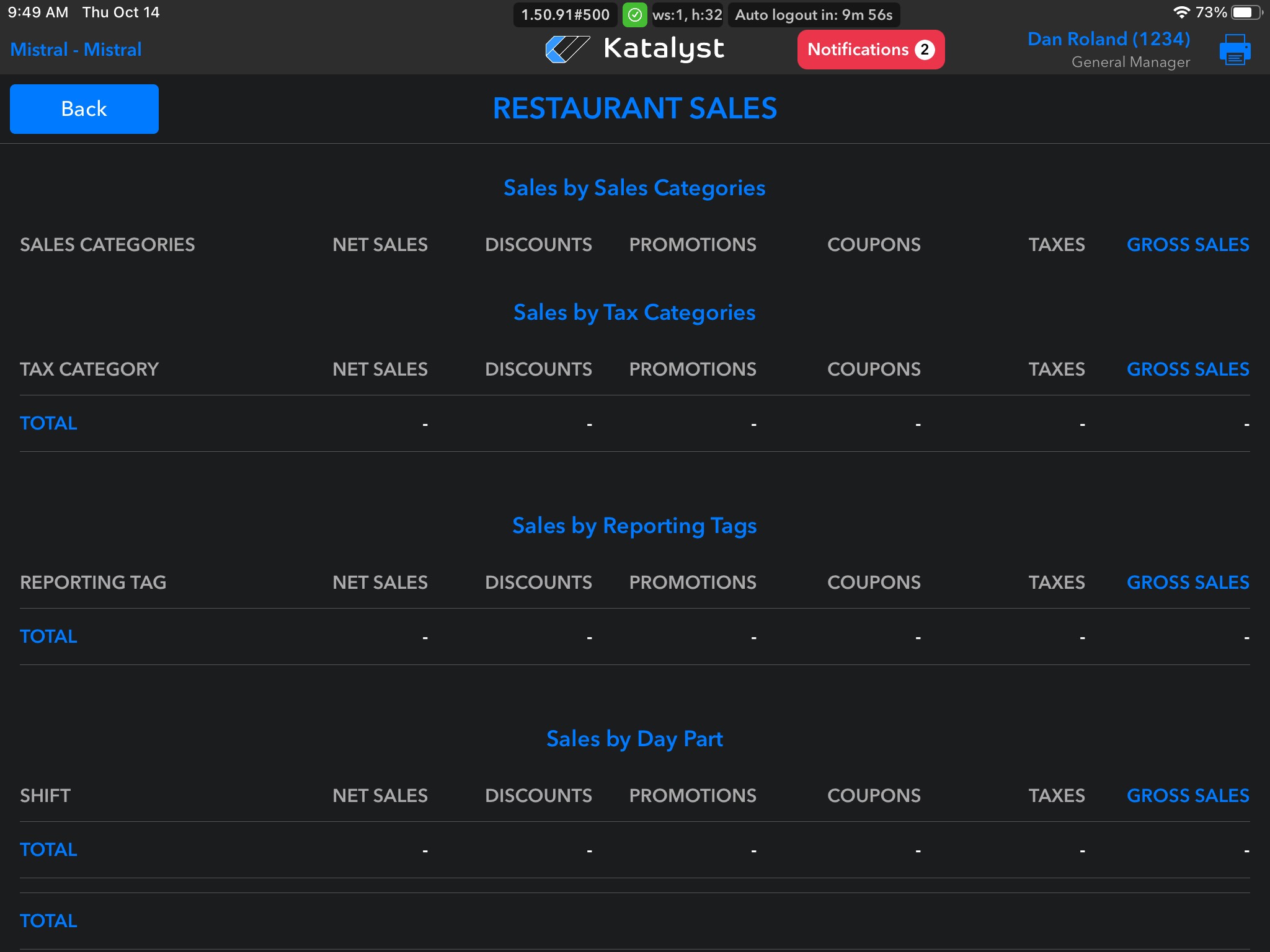Click the version label 1.50.91#500
Screen dimensions: 1270x952
tap(565, 15)
